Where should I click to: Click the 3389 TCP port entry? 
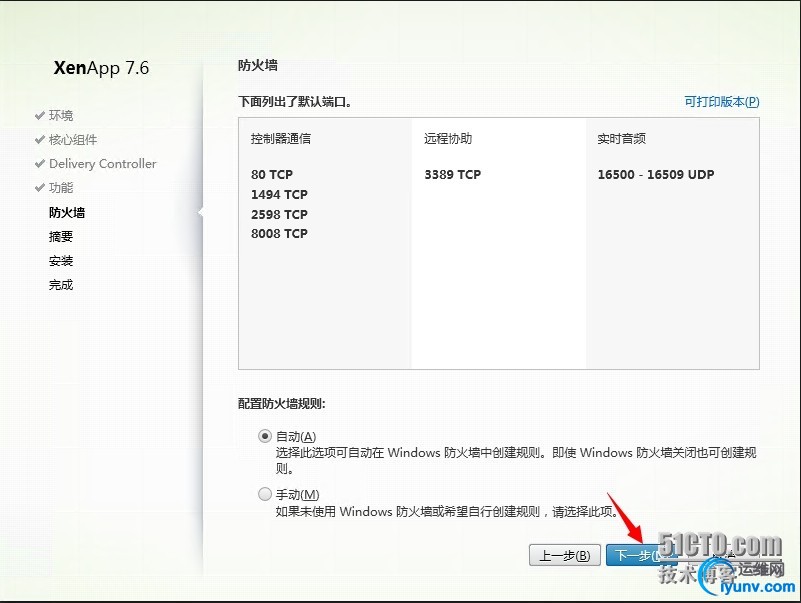click(x=453, y=175)
